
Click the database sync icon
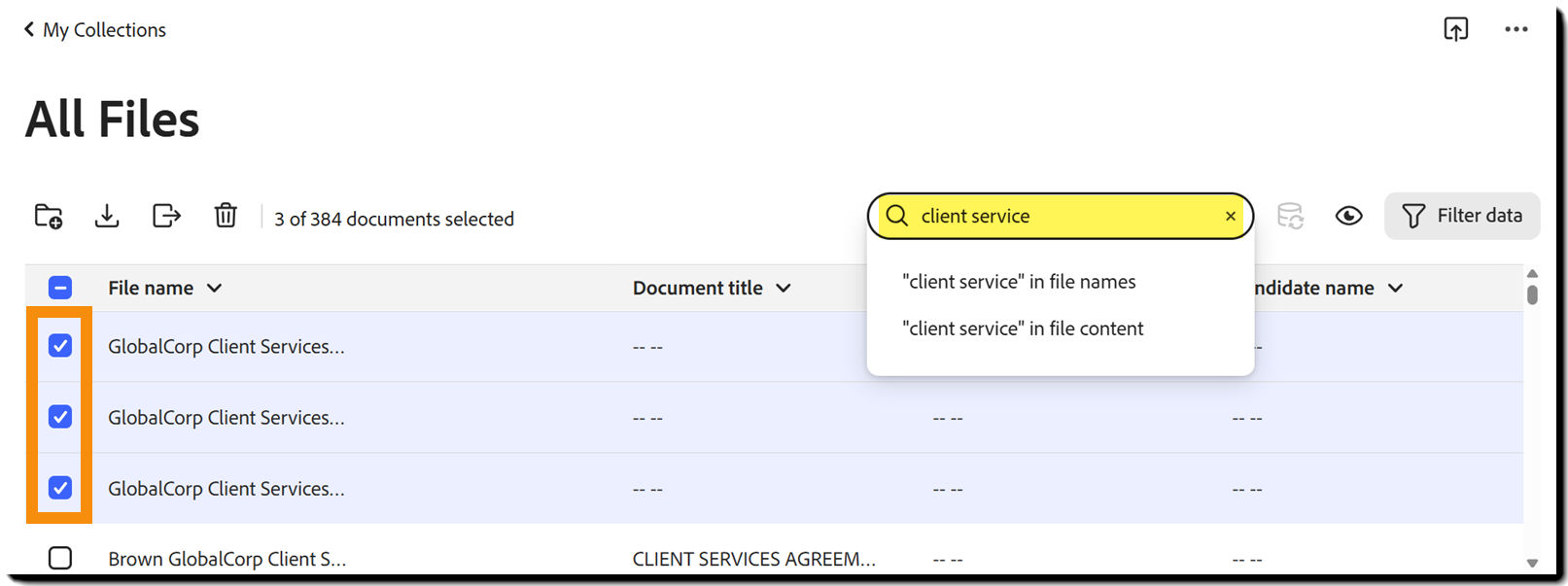pos(1290,216)
